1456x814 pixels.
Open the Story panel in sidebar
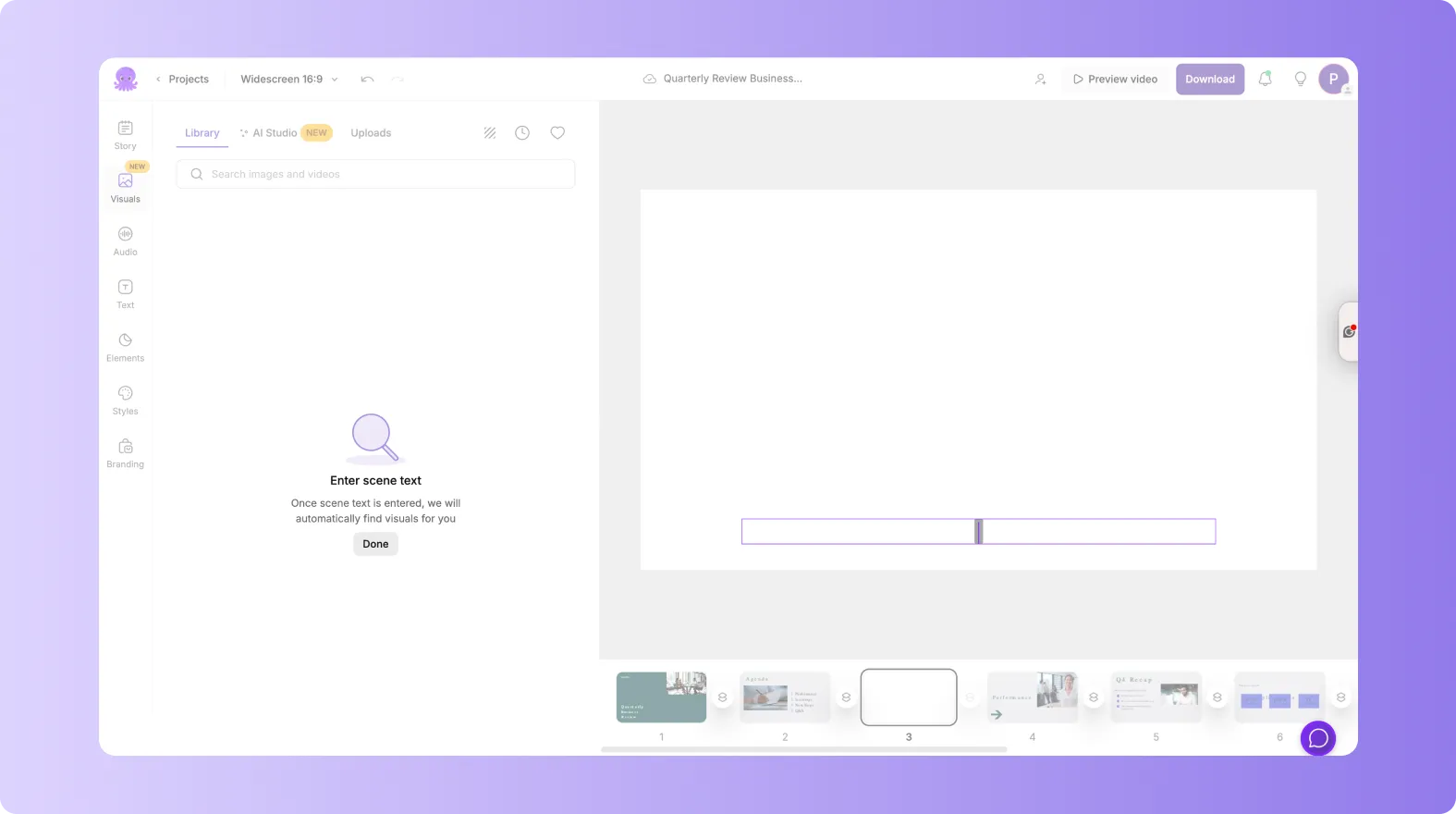coord(125,134)
